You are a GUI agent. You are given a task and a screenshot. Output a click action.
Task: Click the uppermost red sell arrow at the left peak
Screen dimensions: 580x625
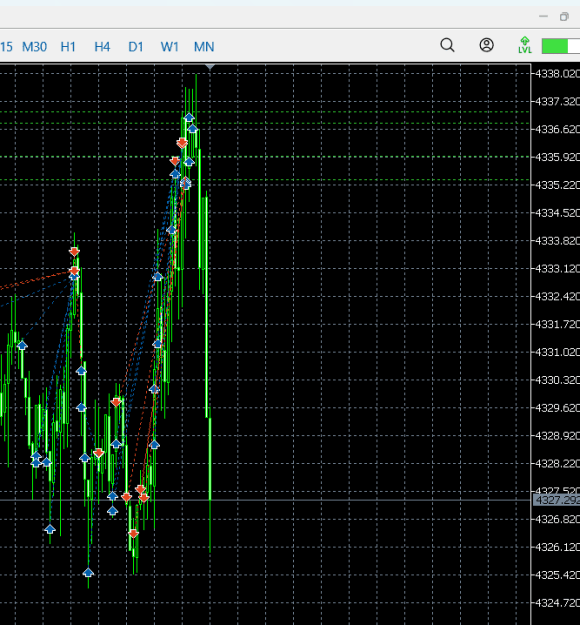click(74, 252)
